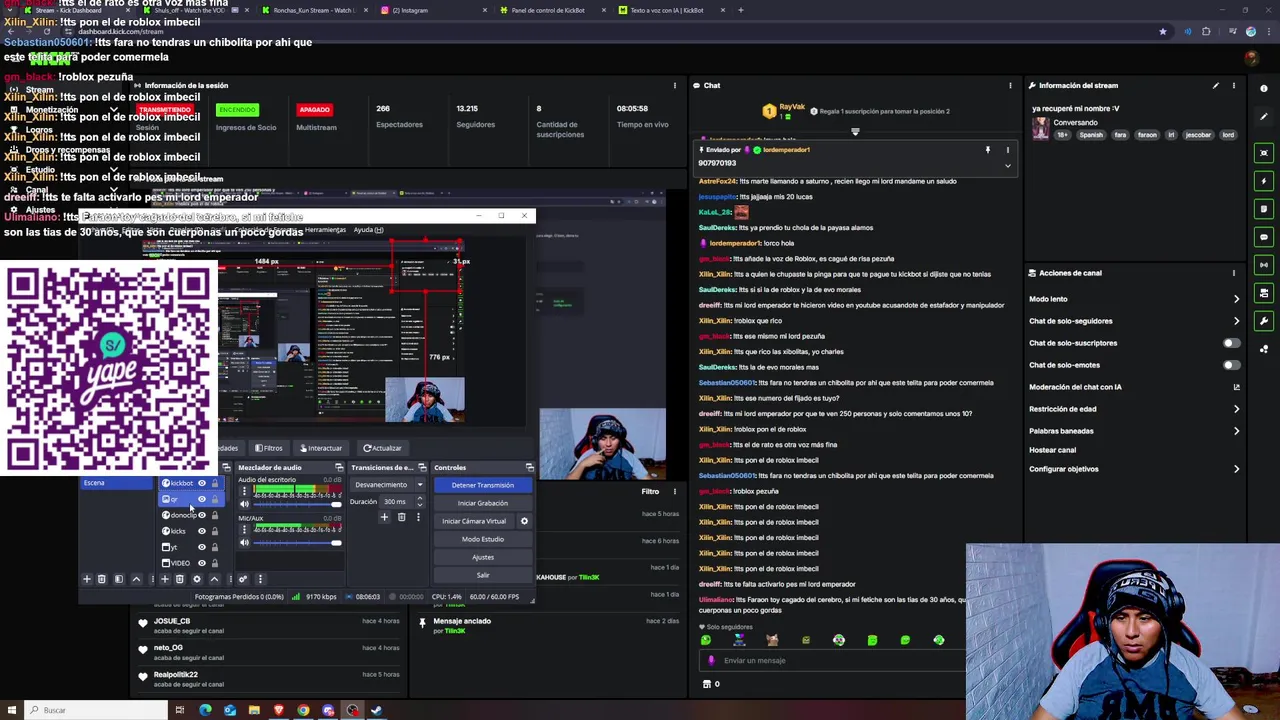Click the Filtros button above sources

pos(269,448)
